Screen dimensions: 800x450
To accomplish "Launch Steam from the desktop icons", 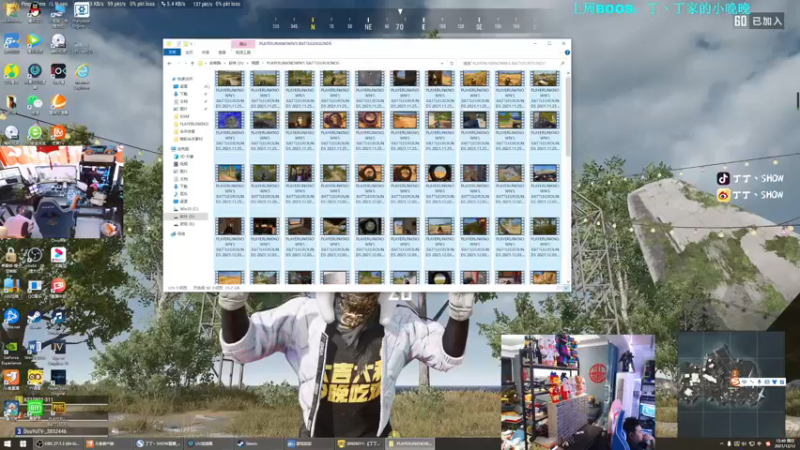I will tap(34, 317).
